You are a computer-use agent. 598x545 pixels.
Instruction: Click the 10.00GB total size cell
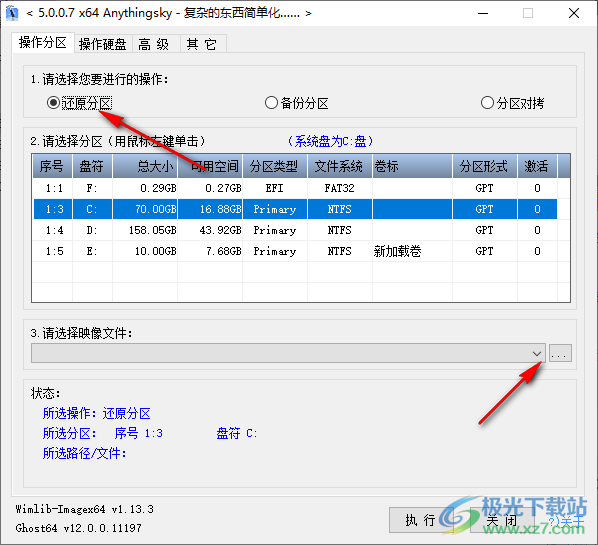[x=145, y=251]
